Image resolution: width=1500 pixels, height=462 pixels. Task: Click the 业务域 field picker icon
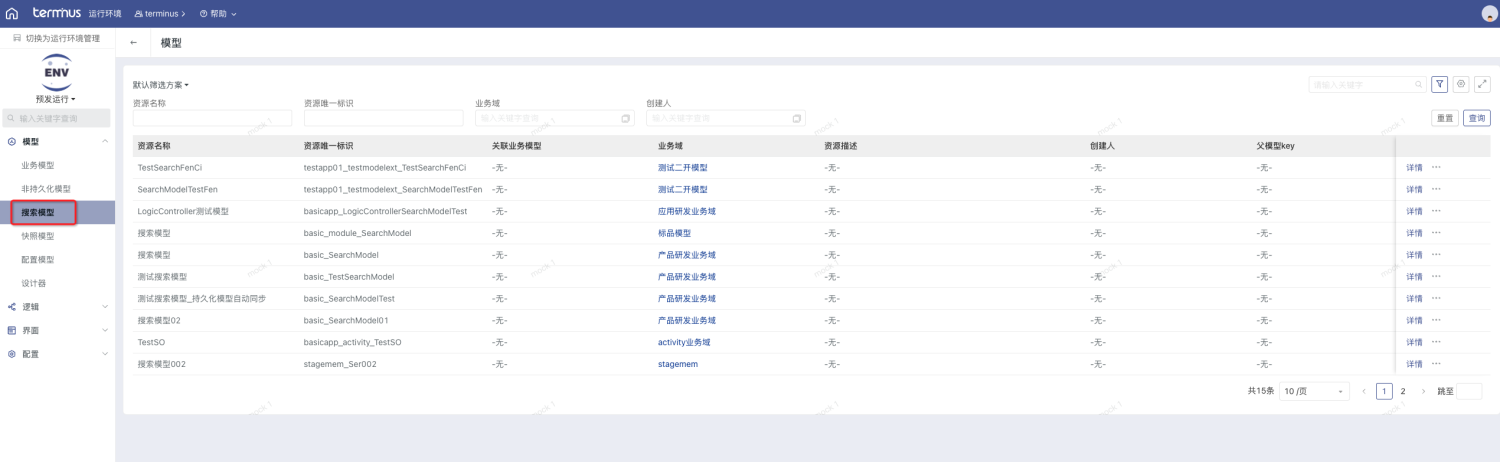(x=625, y=118)
